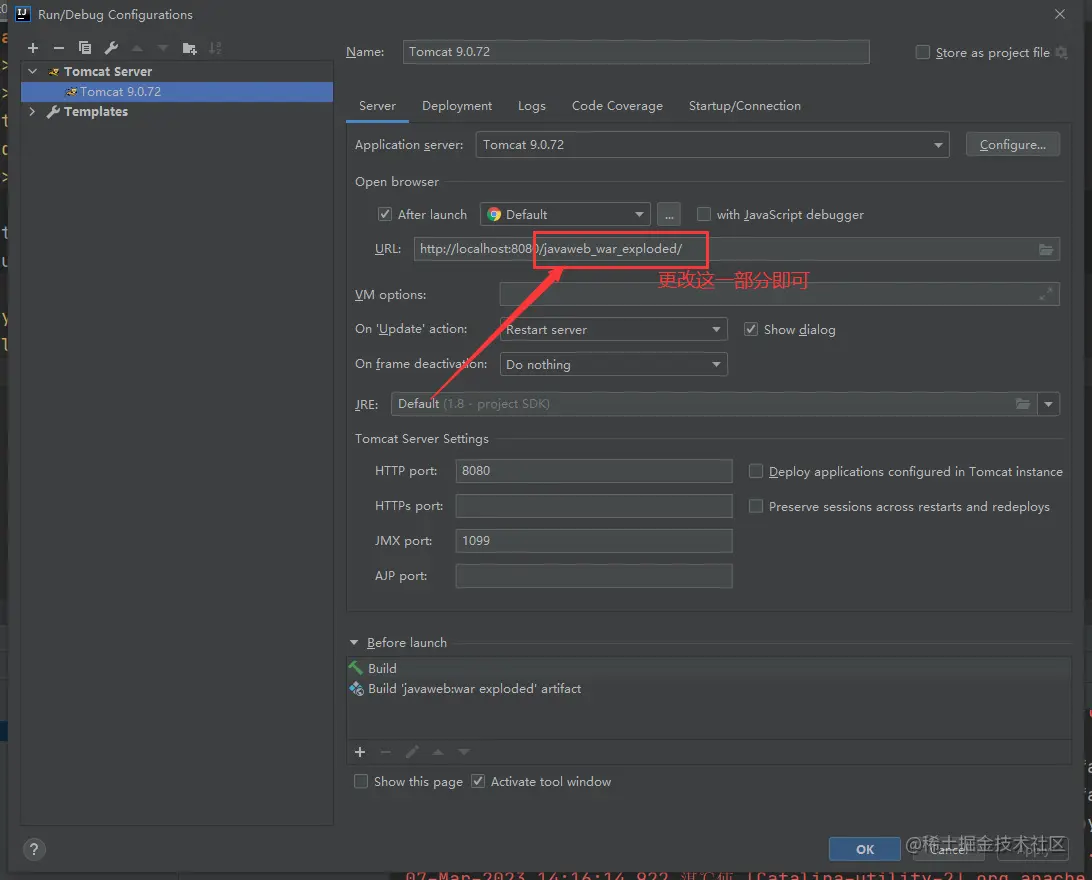Move configuration down arrow in toolbar
The height and width of the screenshot is (880, 1092).
coord(163,48)
